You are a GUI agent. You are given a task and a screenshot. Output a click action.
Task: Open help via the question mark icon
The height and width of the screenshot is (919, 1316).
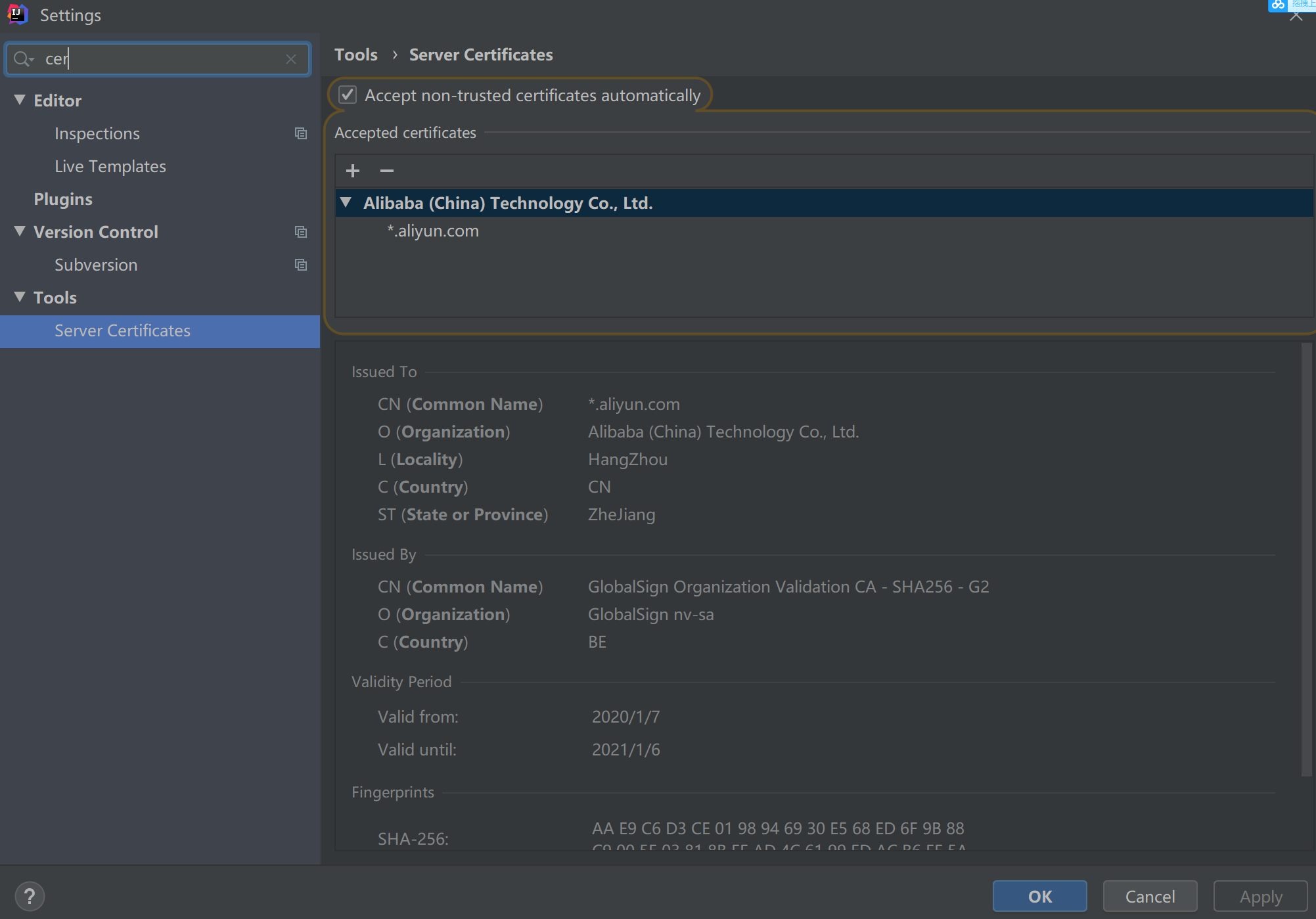tap(29, 895)
